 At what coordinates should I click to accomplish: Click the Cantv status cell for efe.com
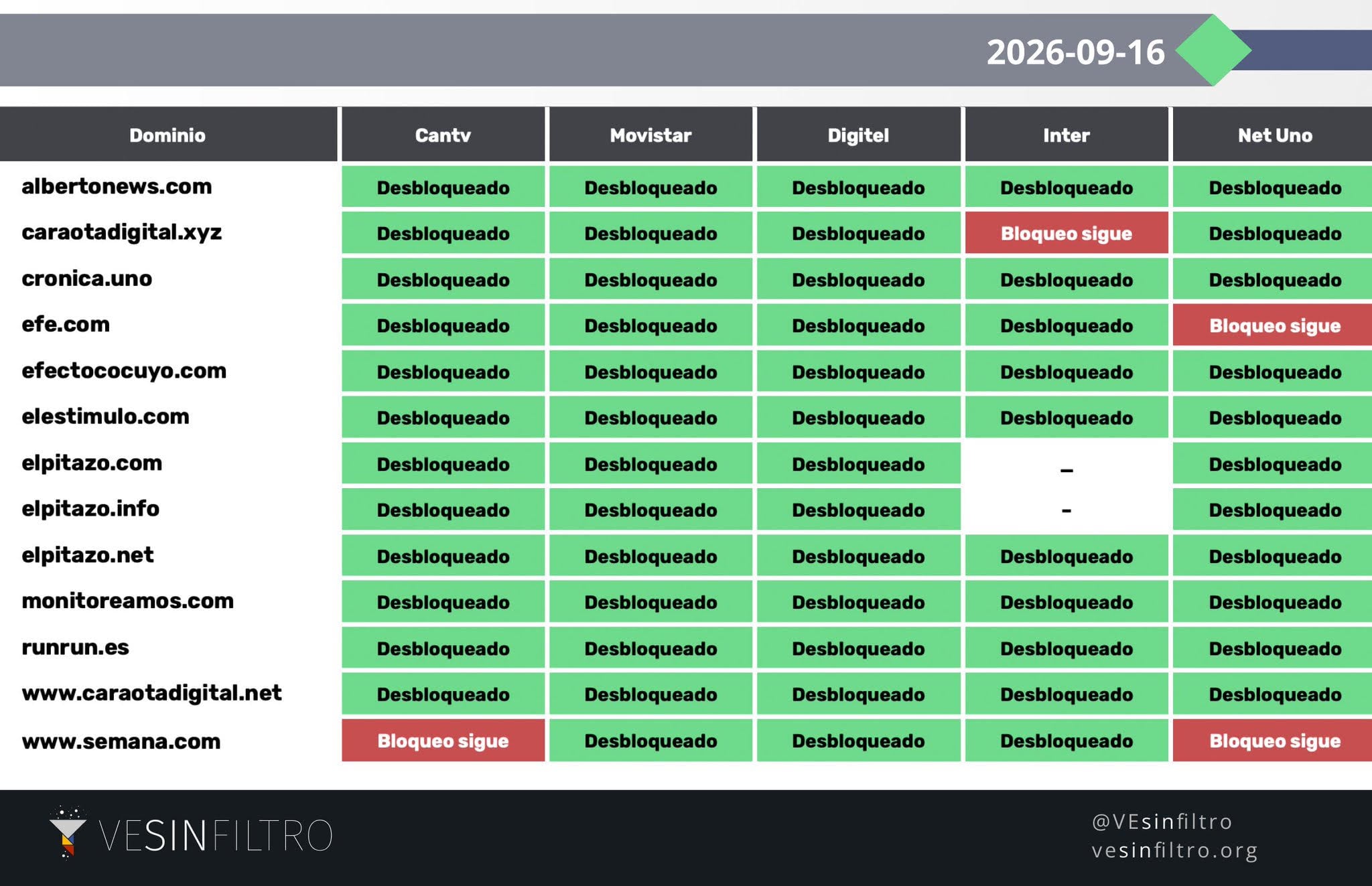coord(443,325)
